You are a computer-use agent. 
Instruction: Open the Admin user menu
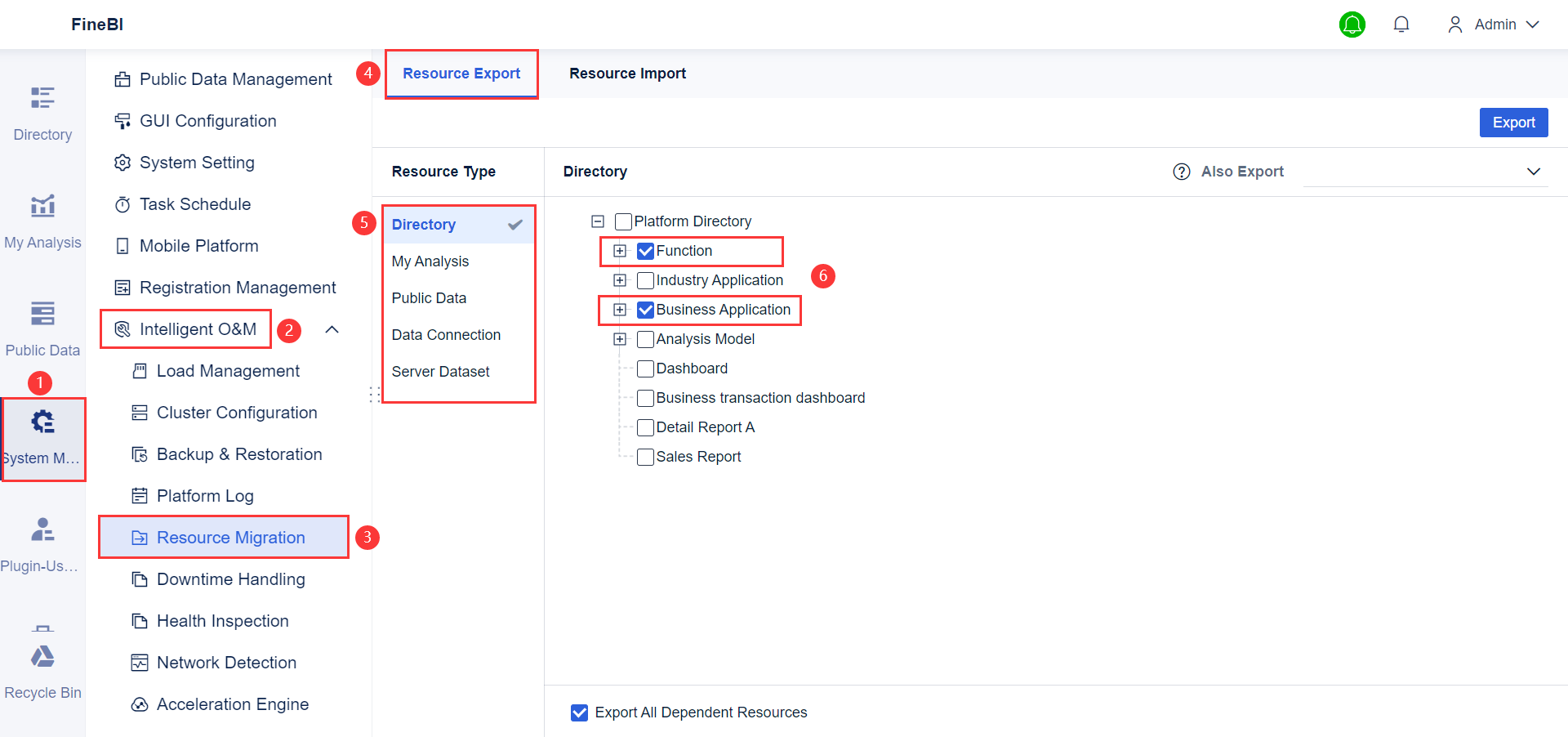click(x=1494, y=25)
